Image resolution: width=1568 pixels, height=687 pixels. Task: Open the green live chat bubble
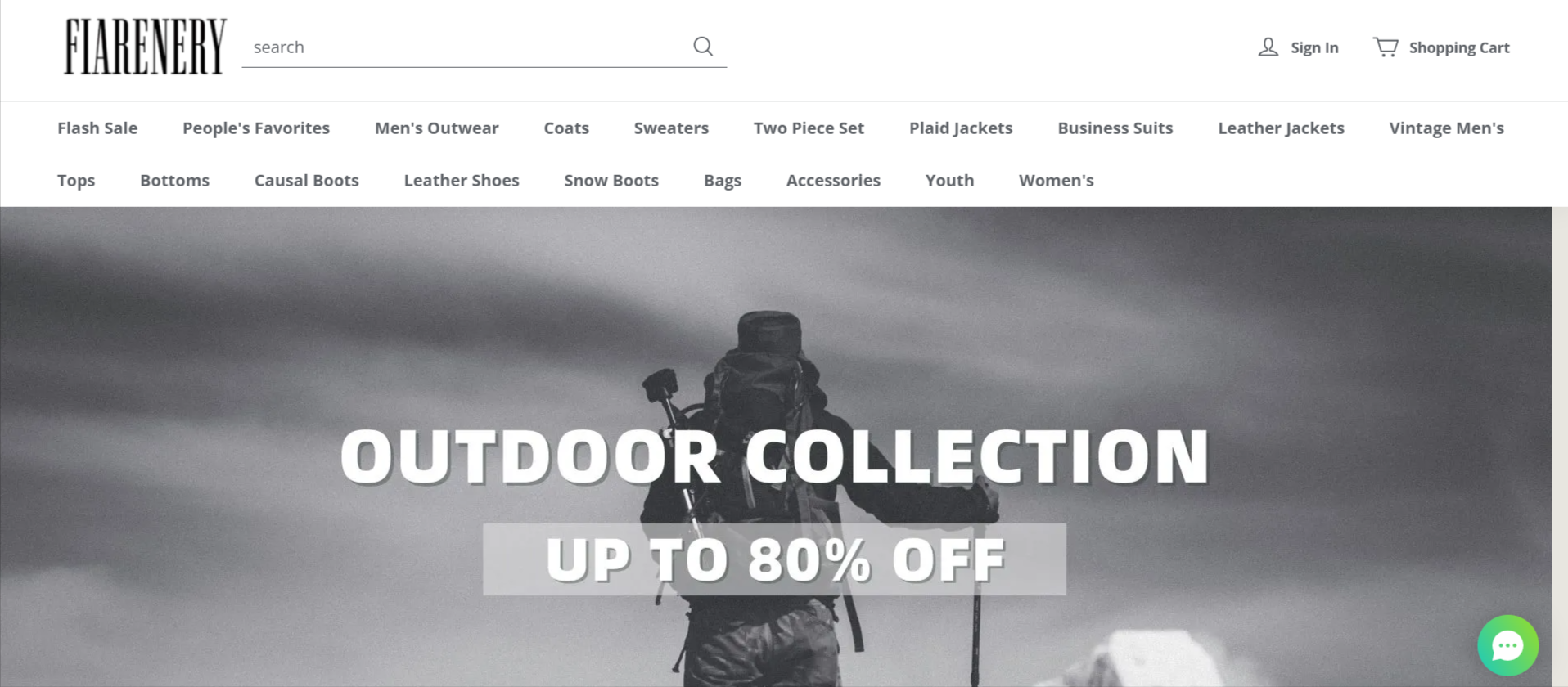(x=1507, y=645)
